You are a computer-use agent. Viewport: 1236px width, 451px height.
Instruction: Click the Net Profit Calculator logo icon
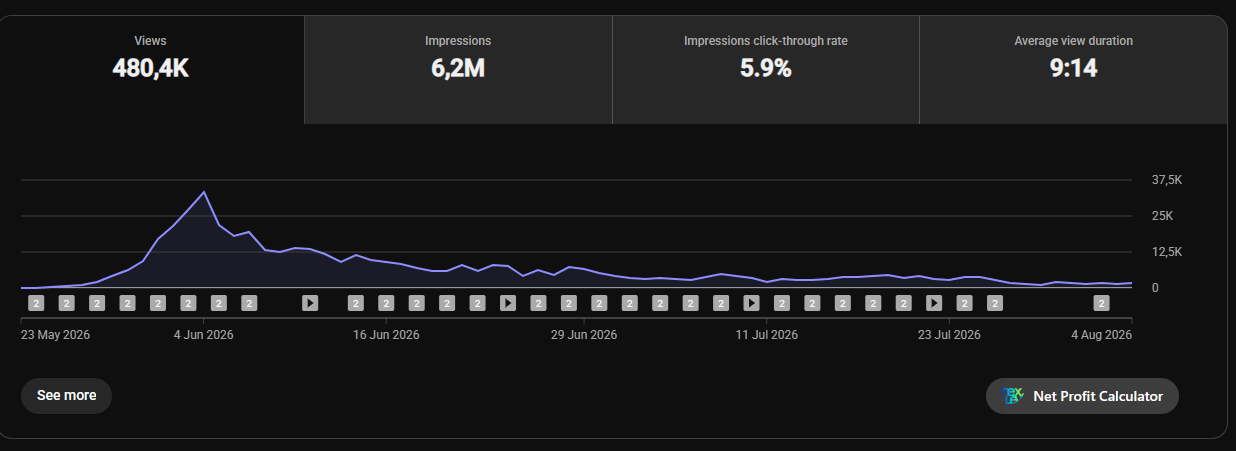click(x=1013, y=396)
